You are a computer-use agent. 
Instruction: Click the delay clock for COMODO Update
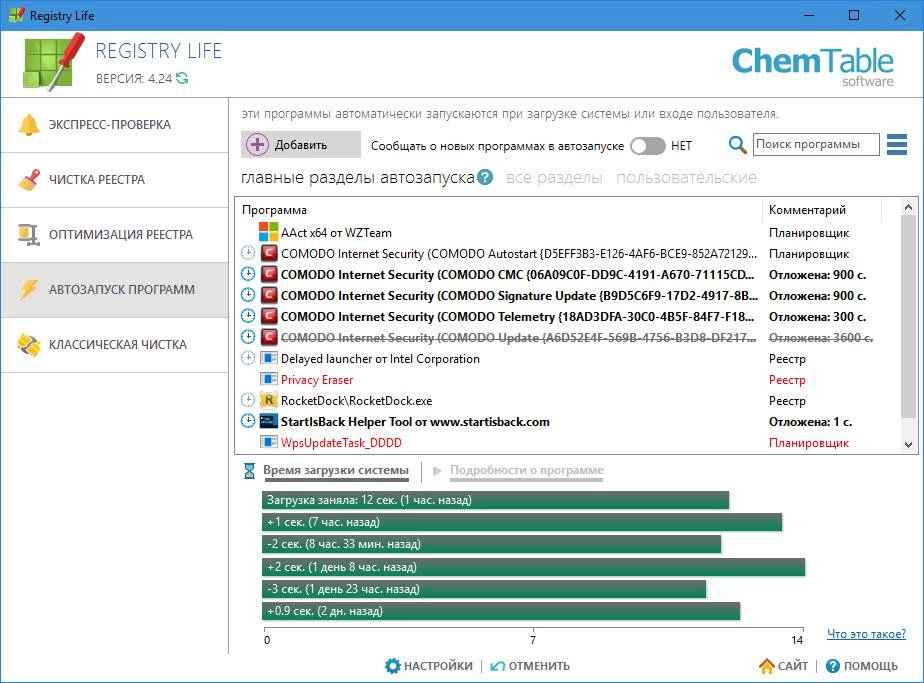(248, 337)
